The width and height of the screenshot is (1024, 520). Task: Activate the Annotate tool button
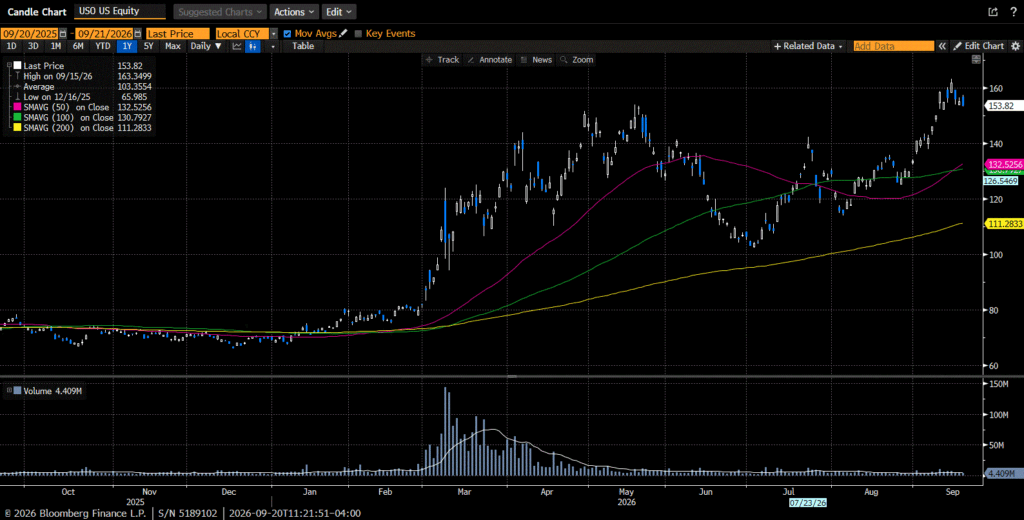[490, 59]
